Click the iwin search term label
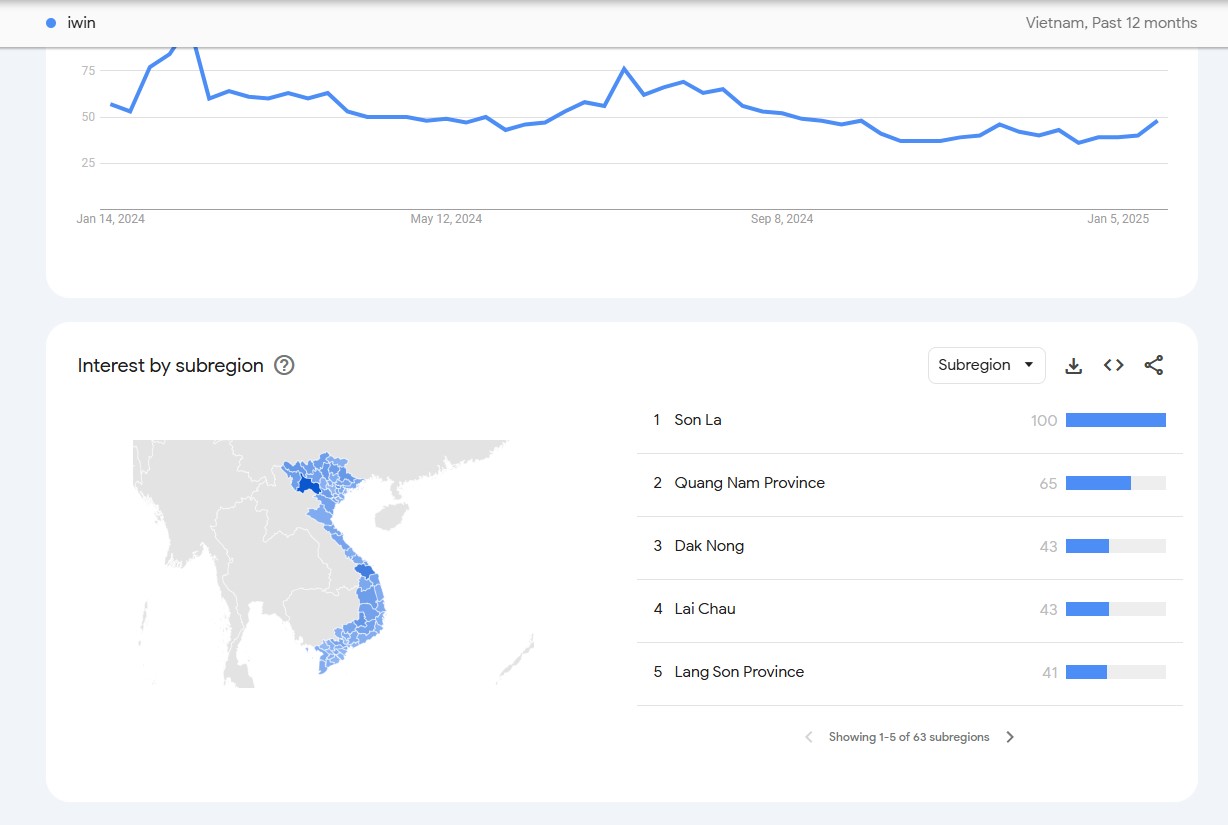This screenshot has width=1228, height=825. pyautogui.click(x=82, y=22)
